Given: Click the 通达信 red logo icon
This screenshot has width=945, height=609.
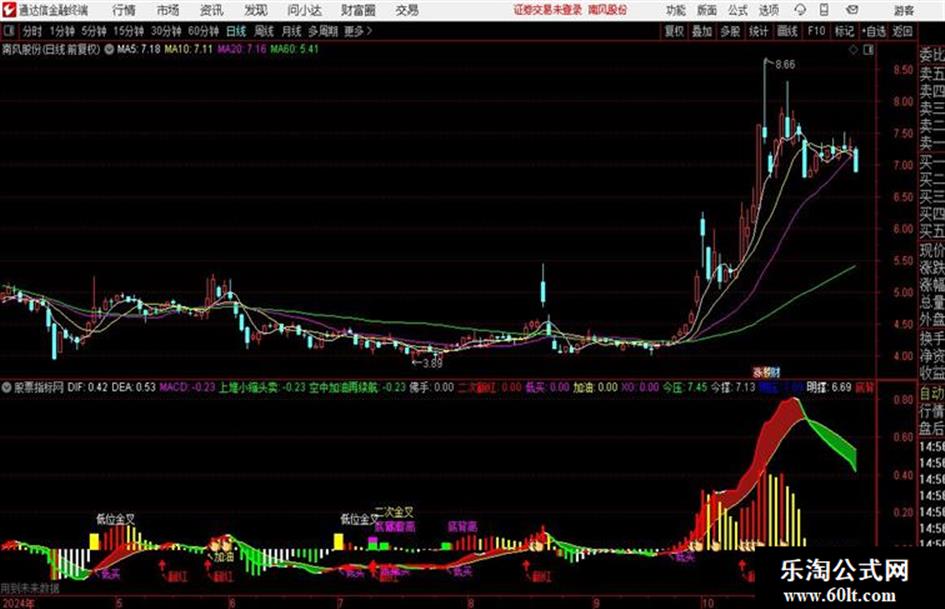Looking at the screenshot, I should 9,10.
